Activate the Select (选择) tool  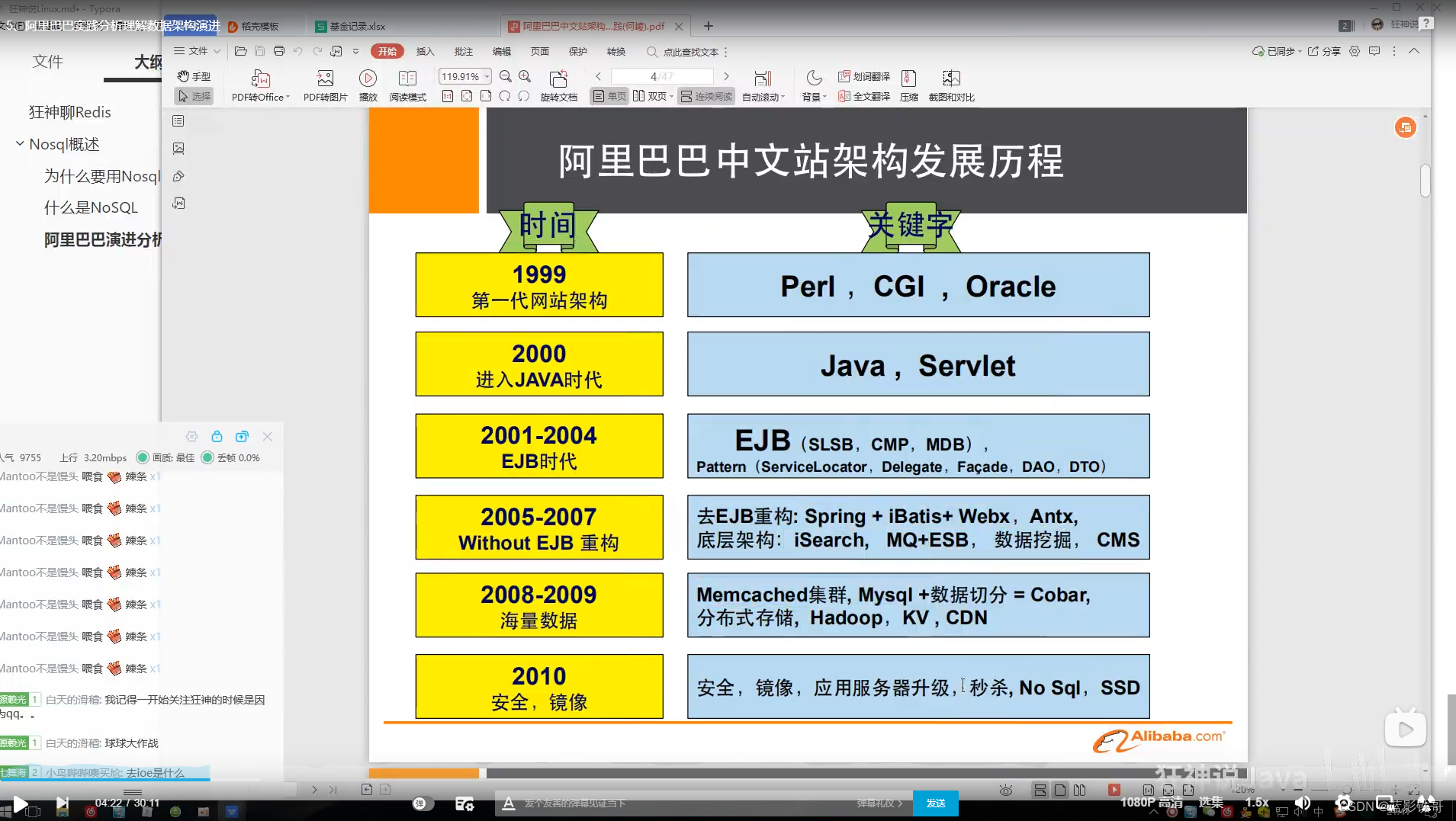194,96
